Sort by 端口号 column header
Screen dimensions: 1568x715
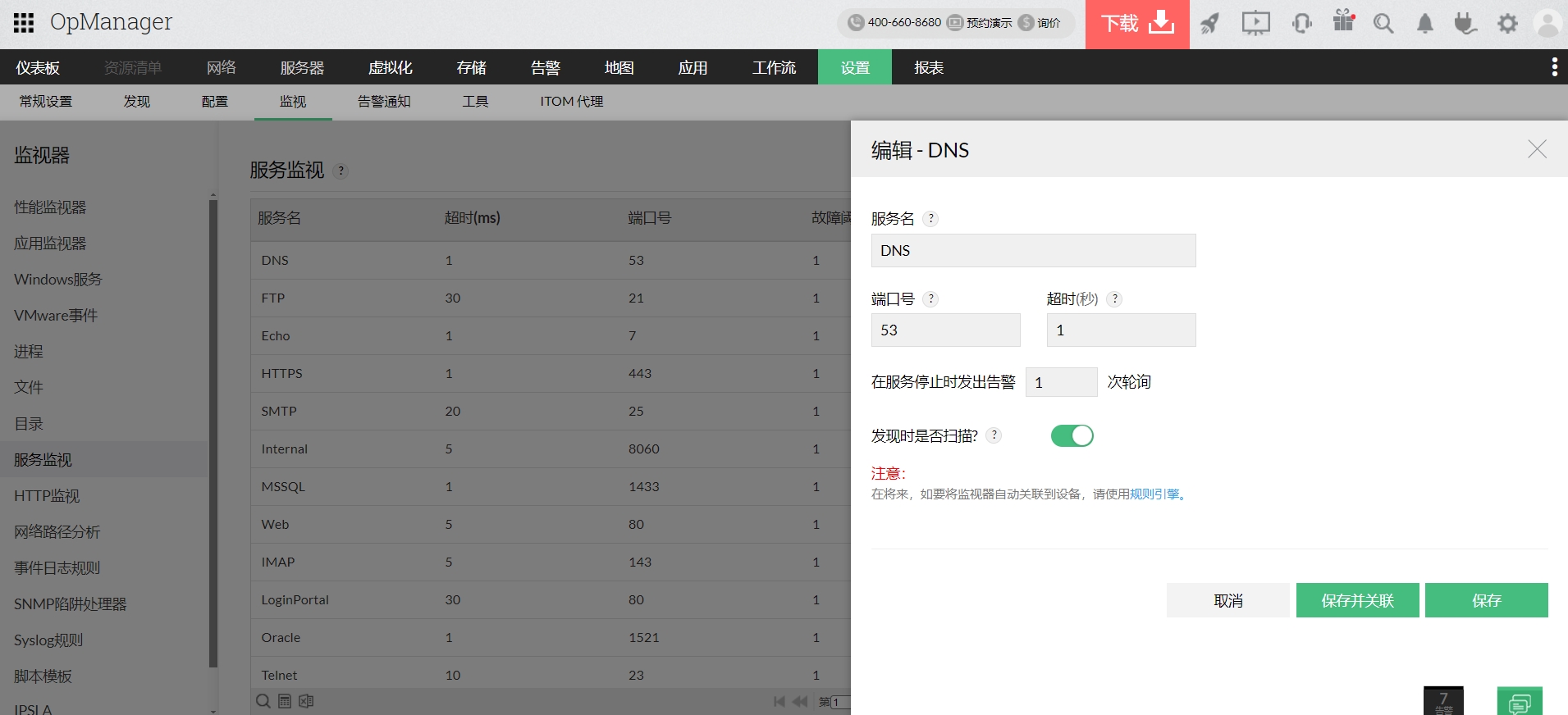point(650,218)
